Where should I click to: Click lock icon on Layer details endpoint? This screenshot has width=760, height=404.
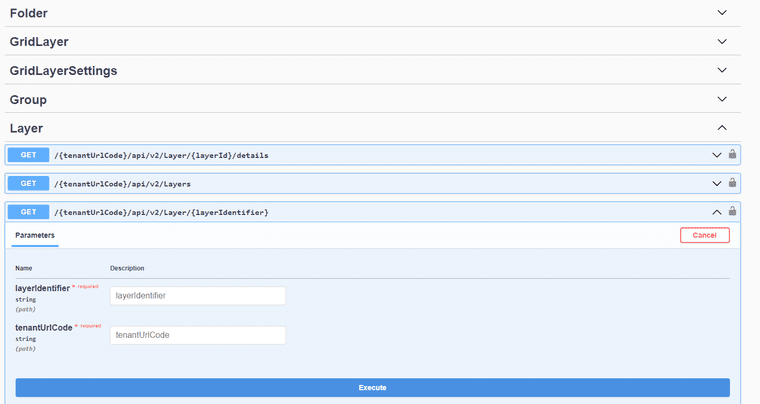[732, 154]
